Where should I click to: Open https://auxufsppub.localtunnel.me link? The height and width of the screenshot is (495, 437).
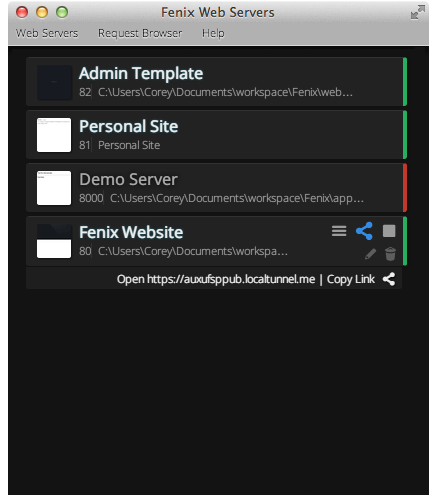(216, 279)
